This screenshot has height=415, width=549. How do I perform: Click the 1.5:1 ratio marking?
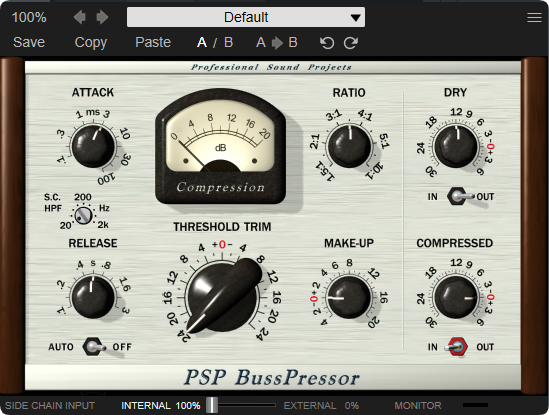326,171
